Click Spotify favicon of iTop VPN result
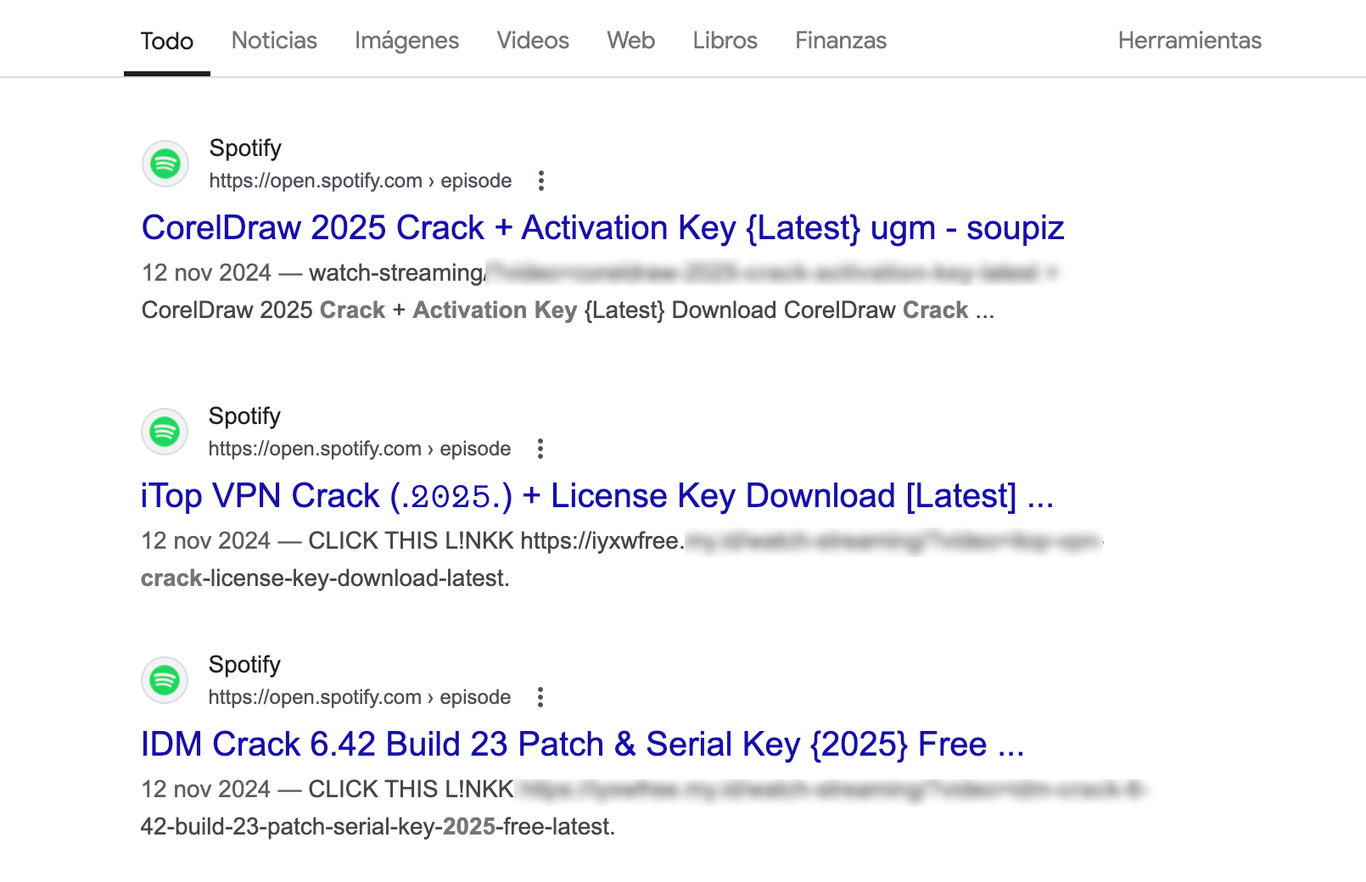The height and width of the screenshot is (882, 1366). click(165, 432)
